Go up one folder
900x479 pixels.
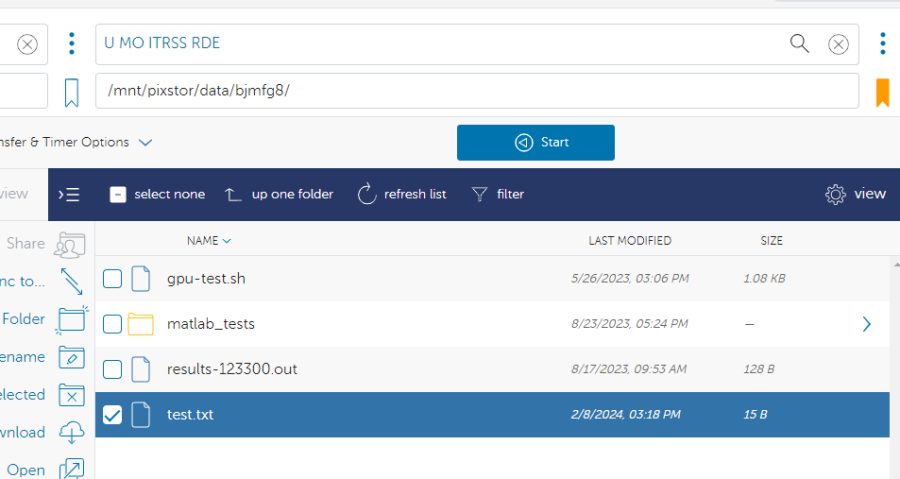click(278, 194)
